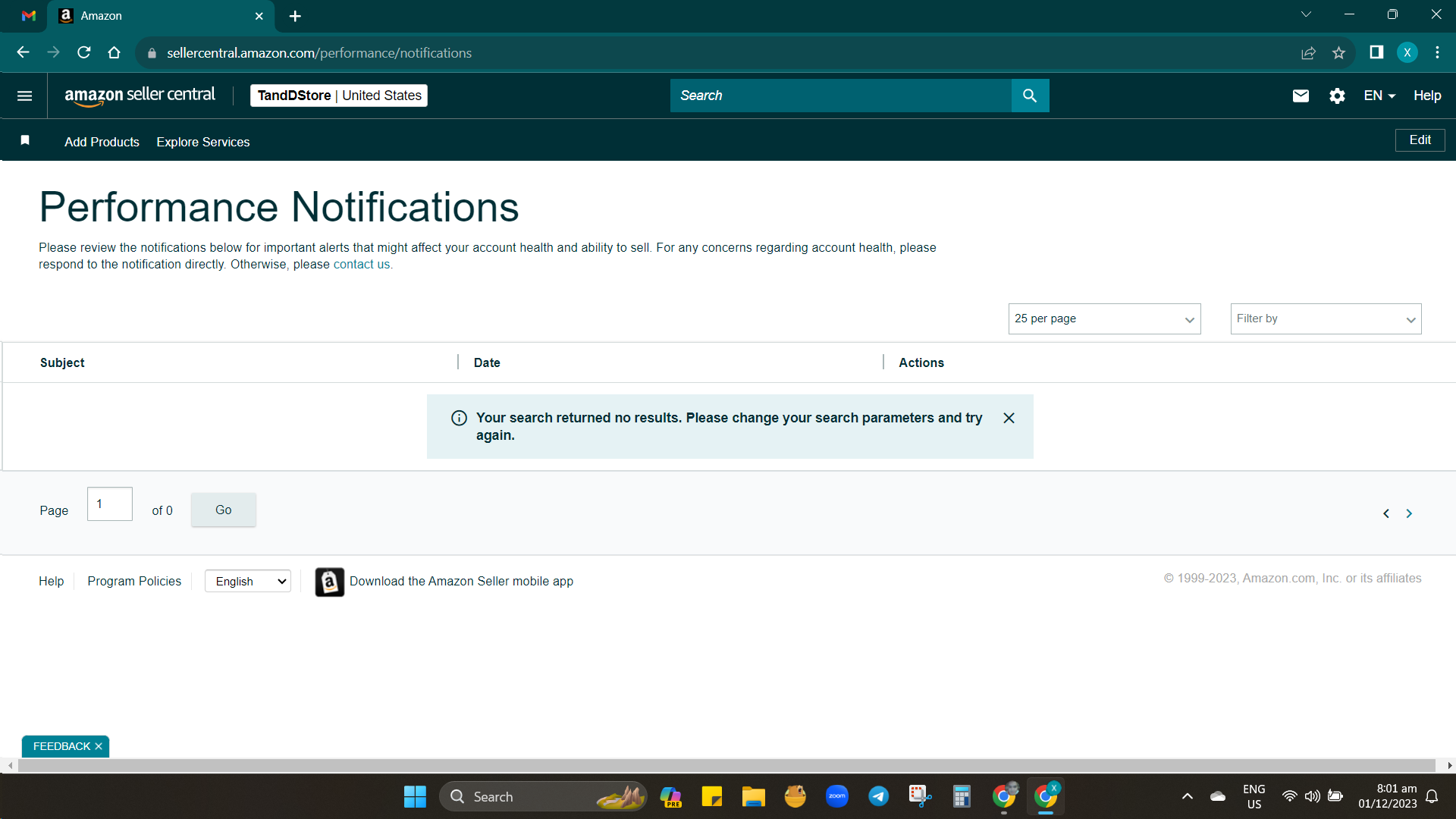
Task: Open the browser home page
Action: 114,52
